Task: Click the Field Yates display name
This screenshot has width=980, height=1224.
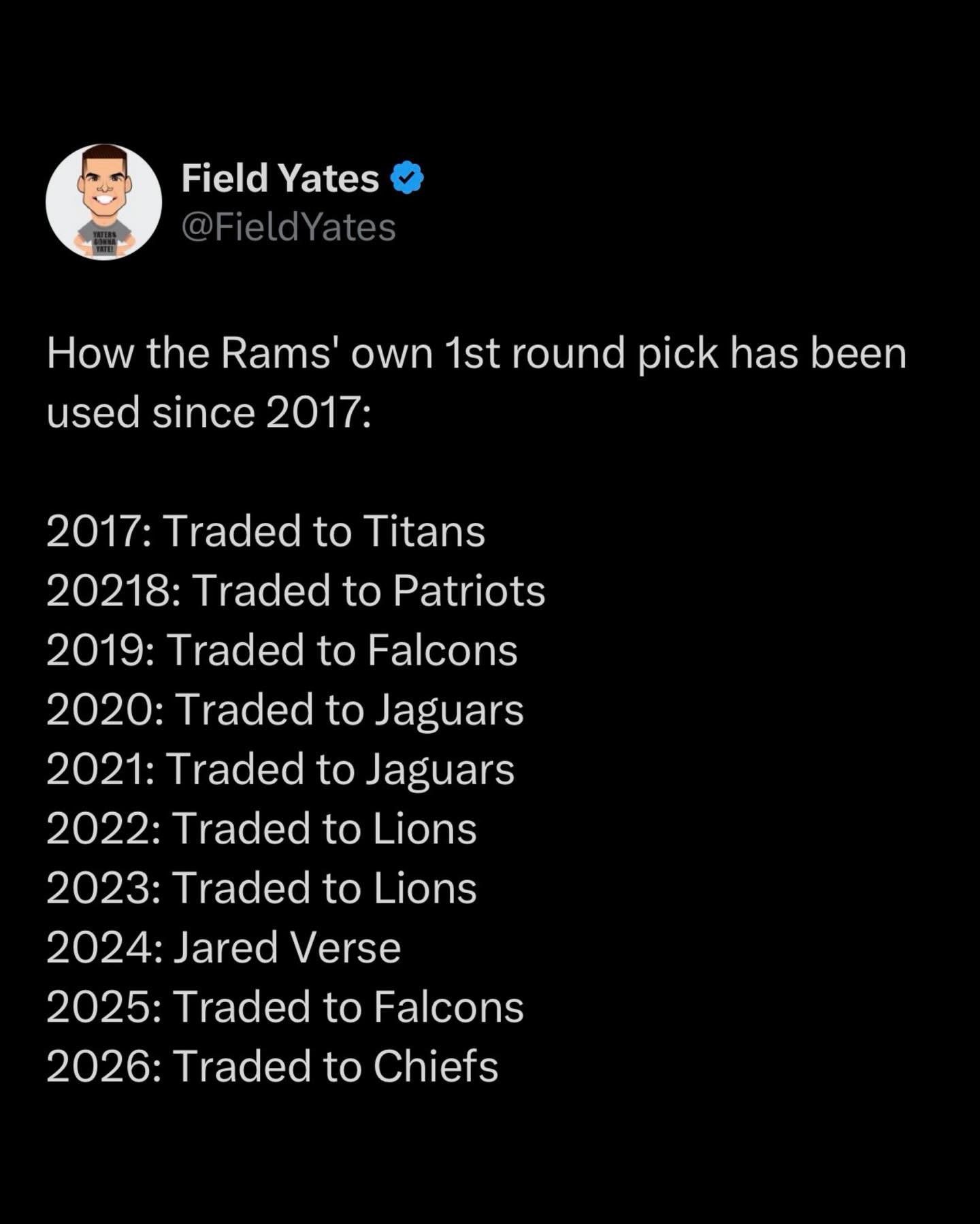Action: (280, 178)
